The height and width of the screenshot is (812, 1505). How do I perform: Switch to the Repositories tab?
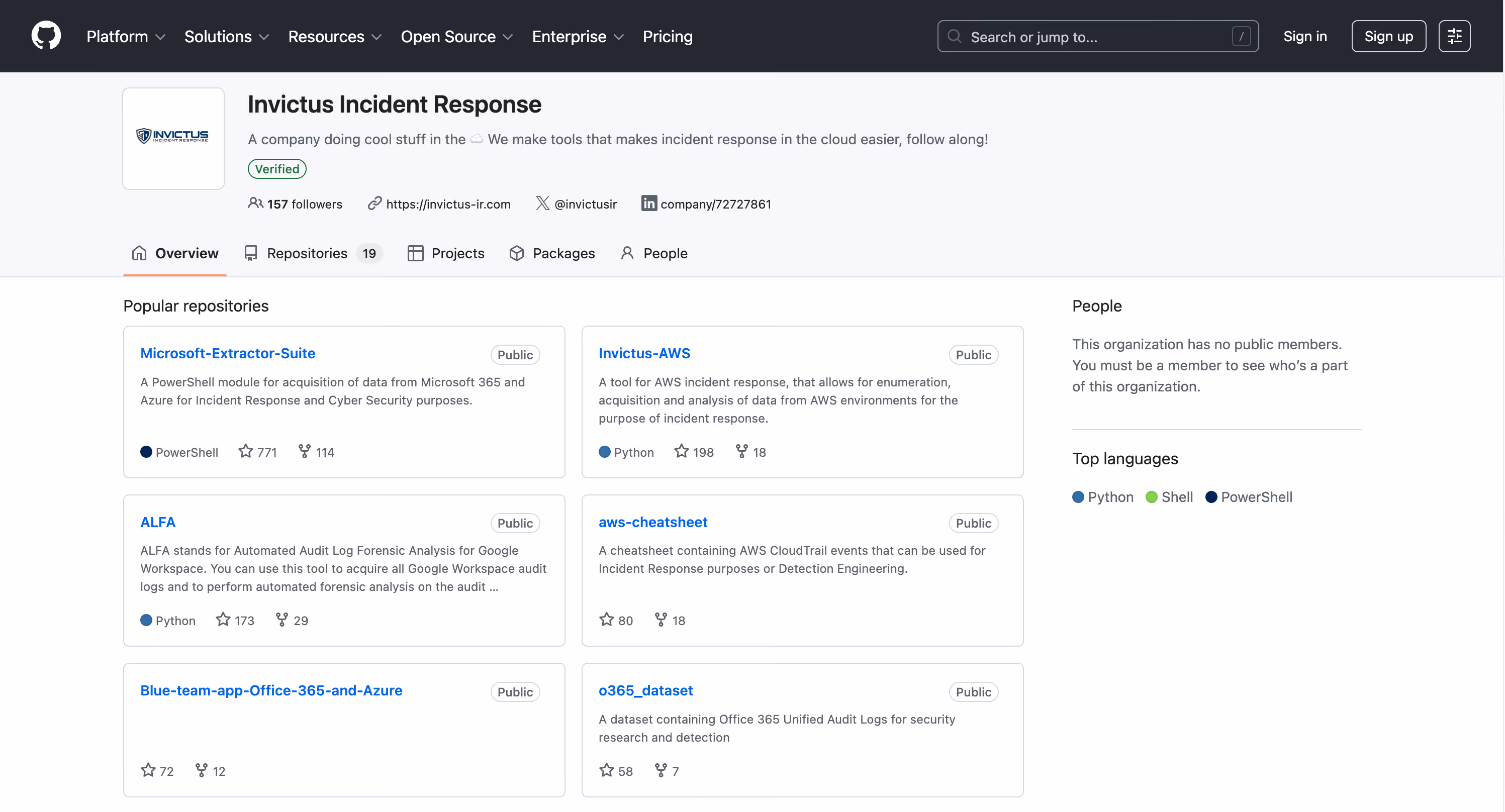pos(313,253)
